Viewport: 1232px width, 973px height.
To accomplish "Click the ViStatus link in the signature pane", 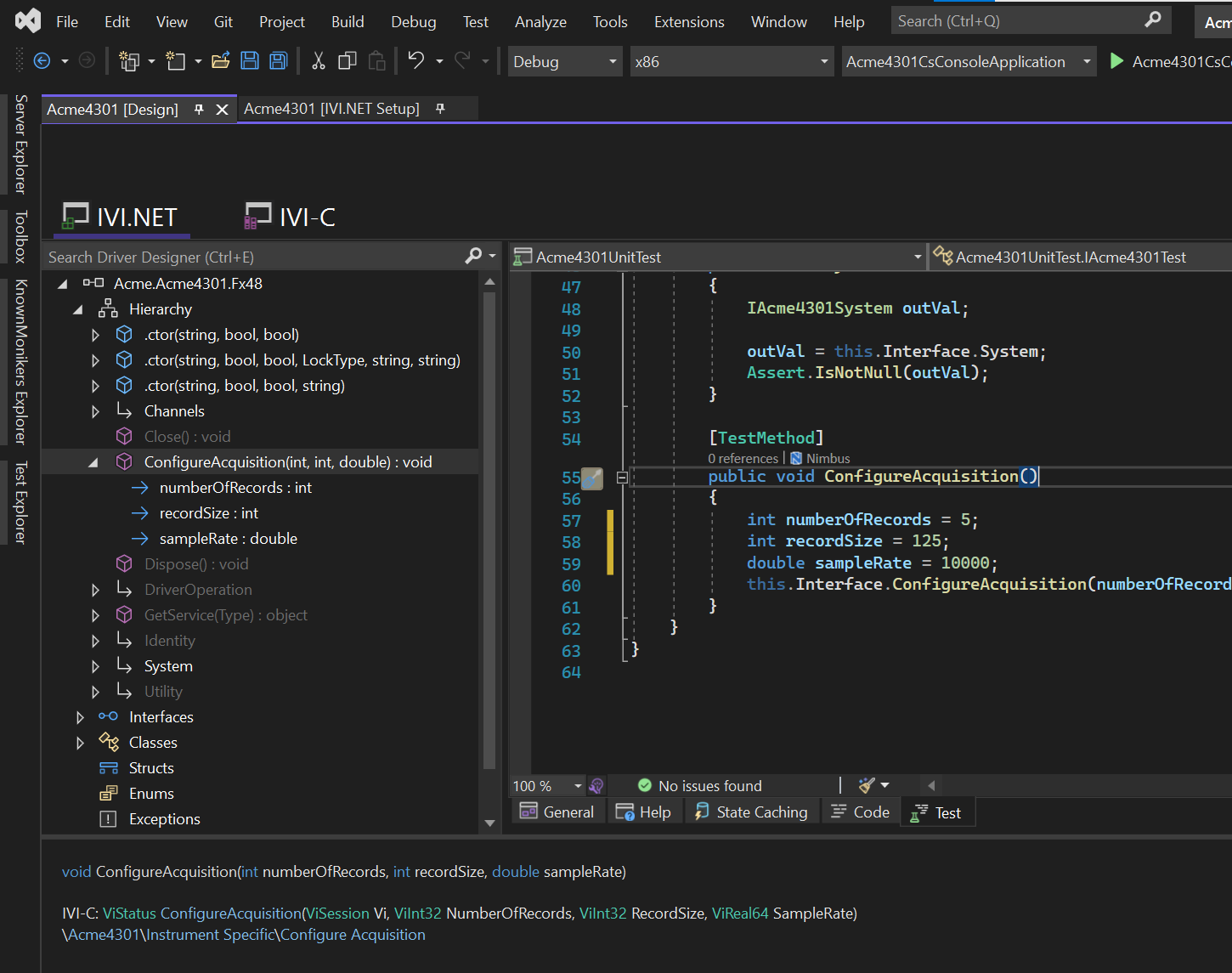I will pos(129,913).
